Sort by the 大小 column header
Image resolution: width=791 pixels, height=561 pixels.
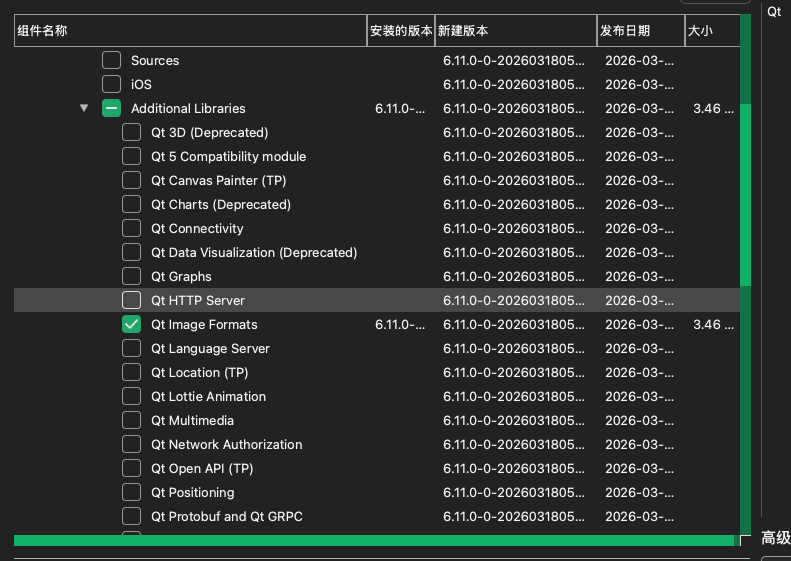tap(712, 30)
